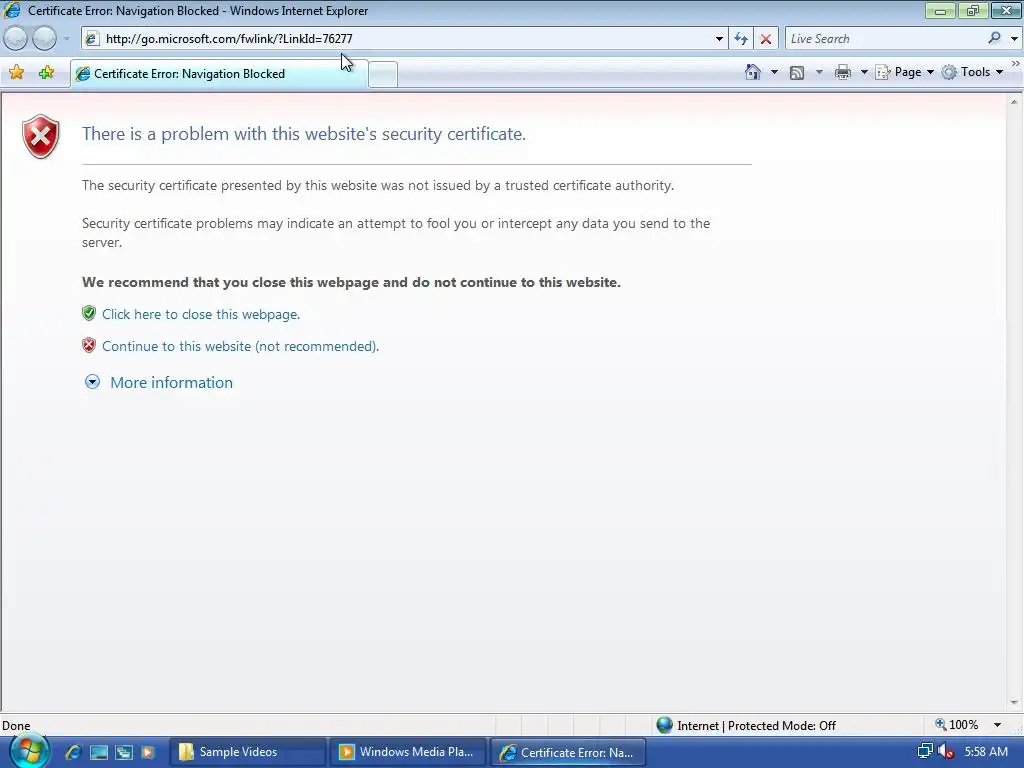
Task: Click the page icon beside the URL
Action: [92, 39]
